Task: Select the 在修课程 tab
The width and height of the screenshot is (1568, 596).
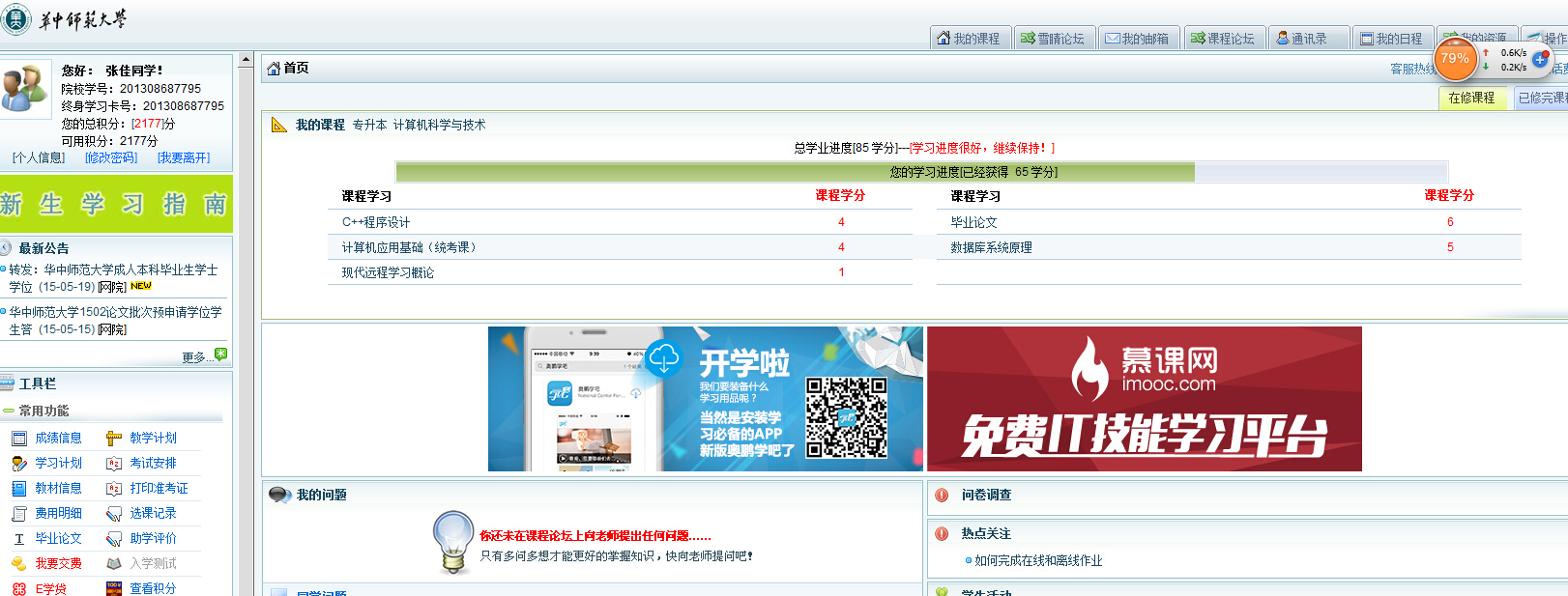Action: pos(1472,99)
